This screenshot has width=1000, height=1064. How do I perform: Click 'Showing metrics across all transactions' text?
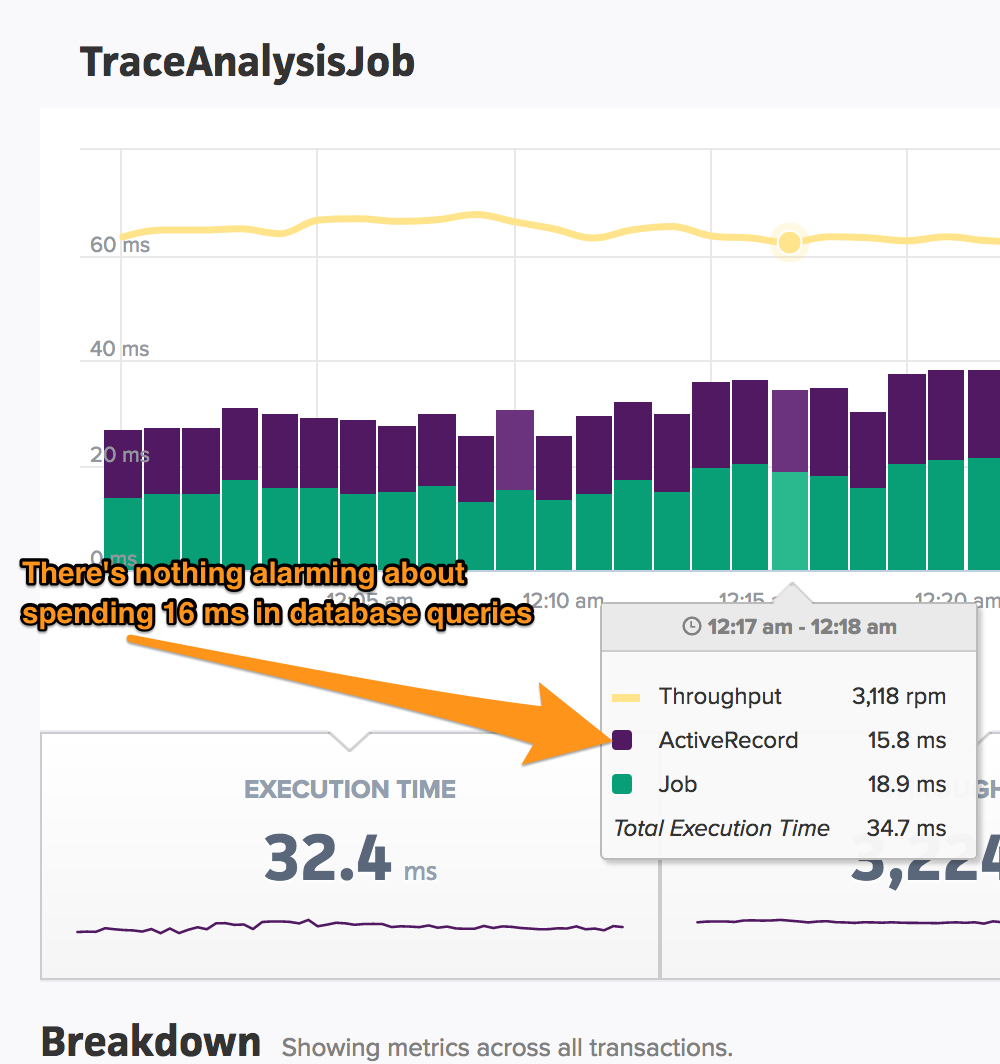(507, 1047)
